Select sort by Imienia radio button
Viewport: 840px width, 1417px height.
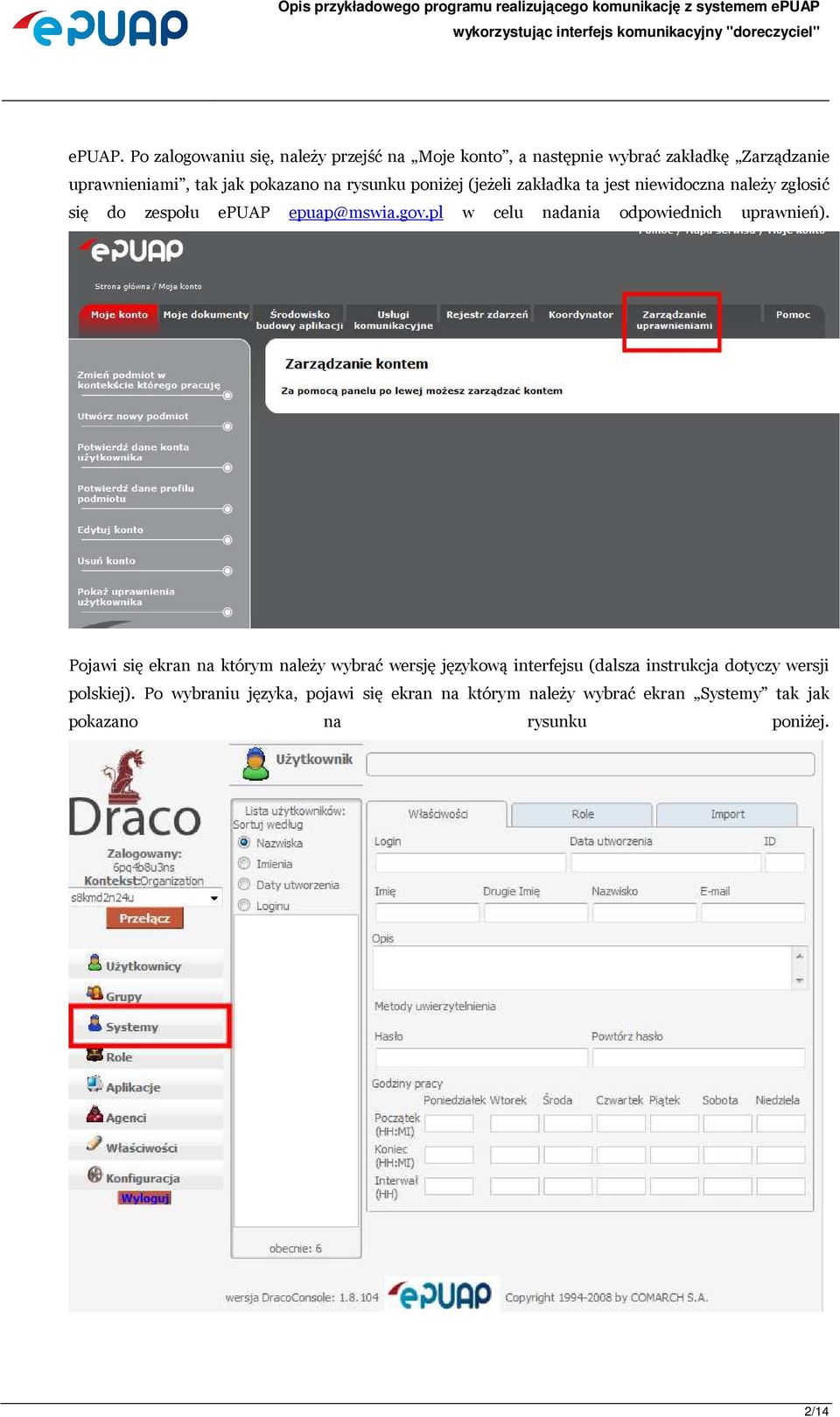(x=244, y=863)
